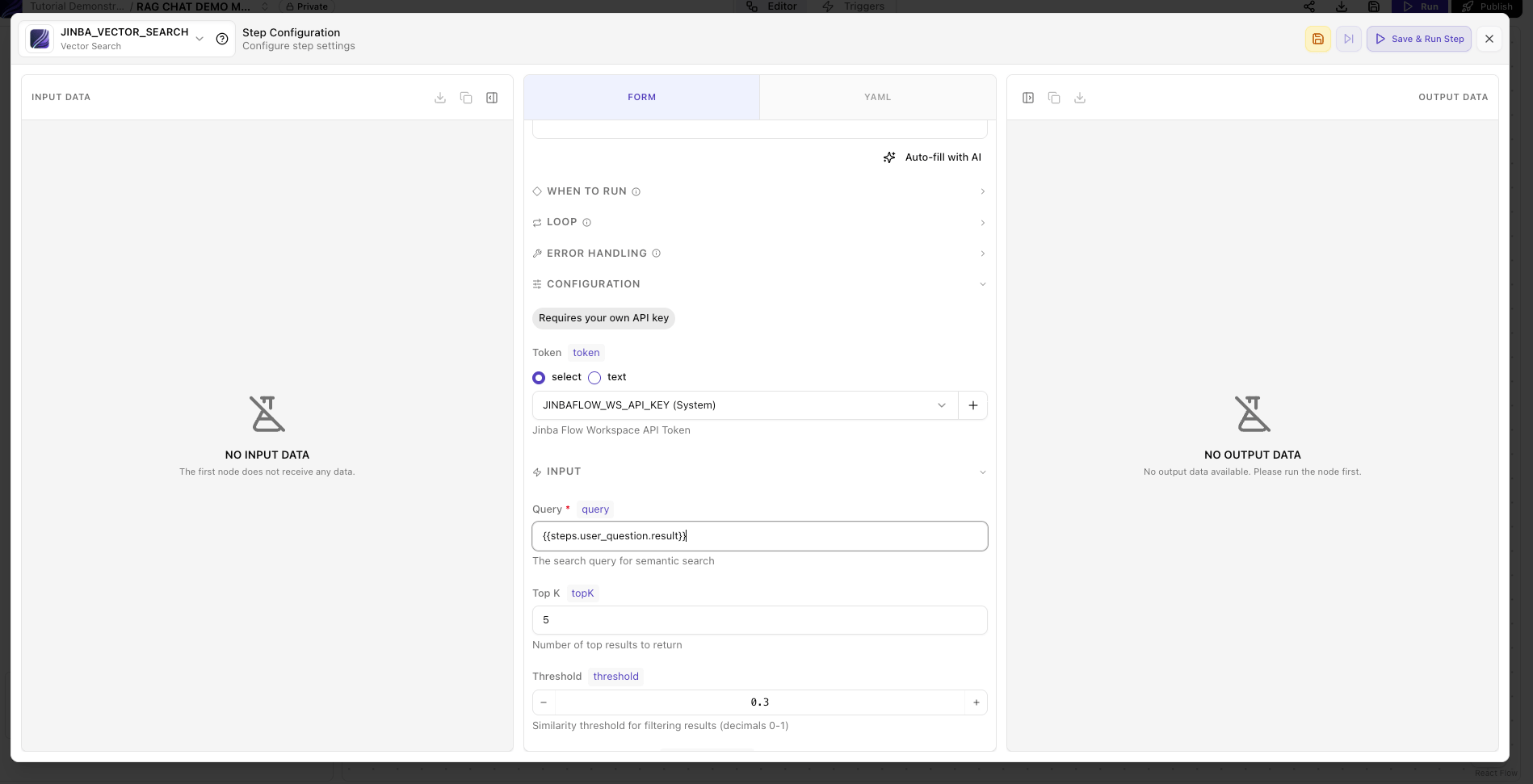Click the Jinba Vector Search logo icon
The image size is (1533, 784).
[x=40, y=39]
